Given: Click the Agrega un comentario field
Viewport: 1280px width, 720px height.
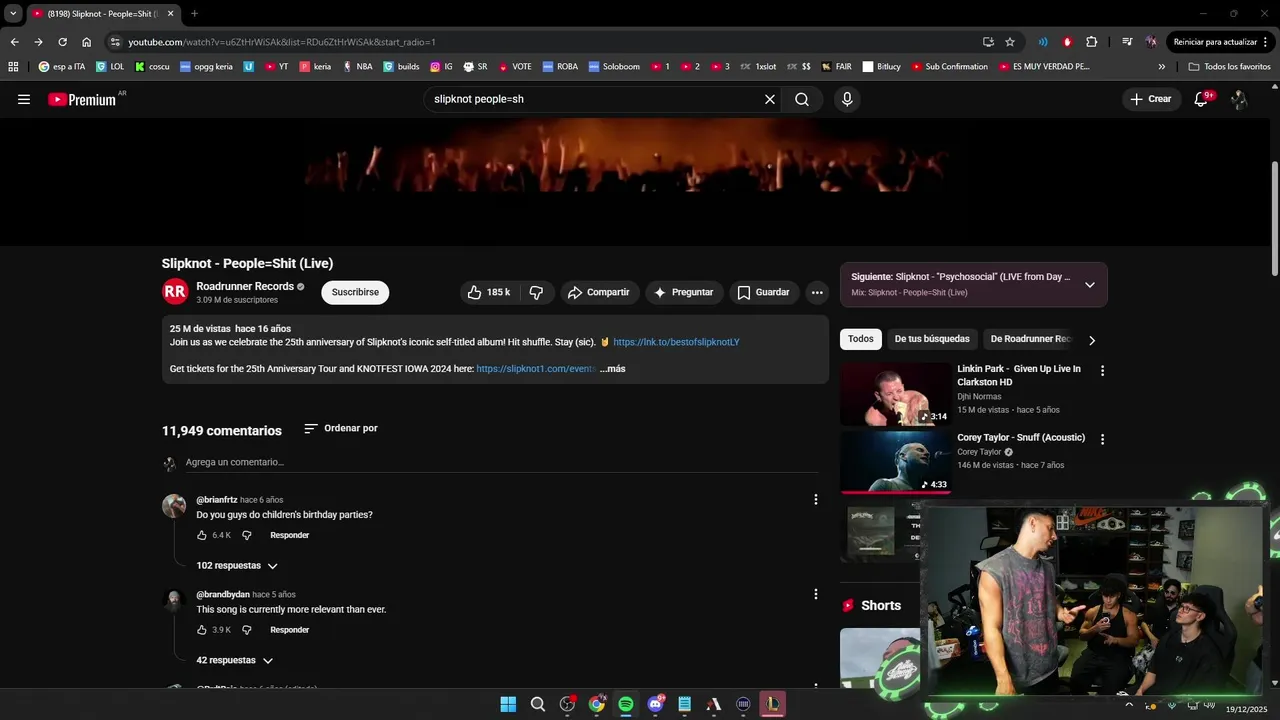Looking at the screenshot, I should (x=502, y=463).
